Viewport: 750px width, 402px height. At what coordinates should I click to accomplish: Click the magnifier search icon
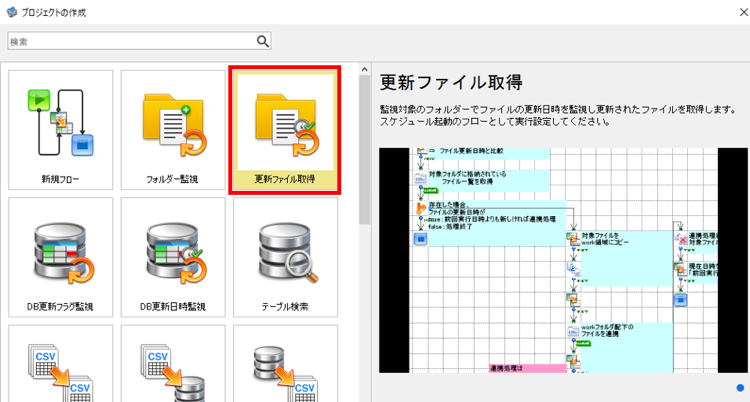coord(263,41)
